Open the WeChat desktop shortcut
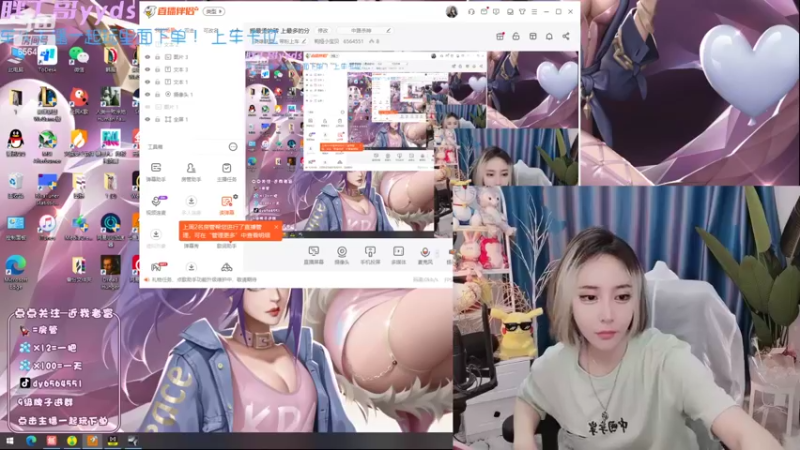The height and width of the screenshot is (450, 800). 79,59
